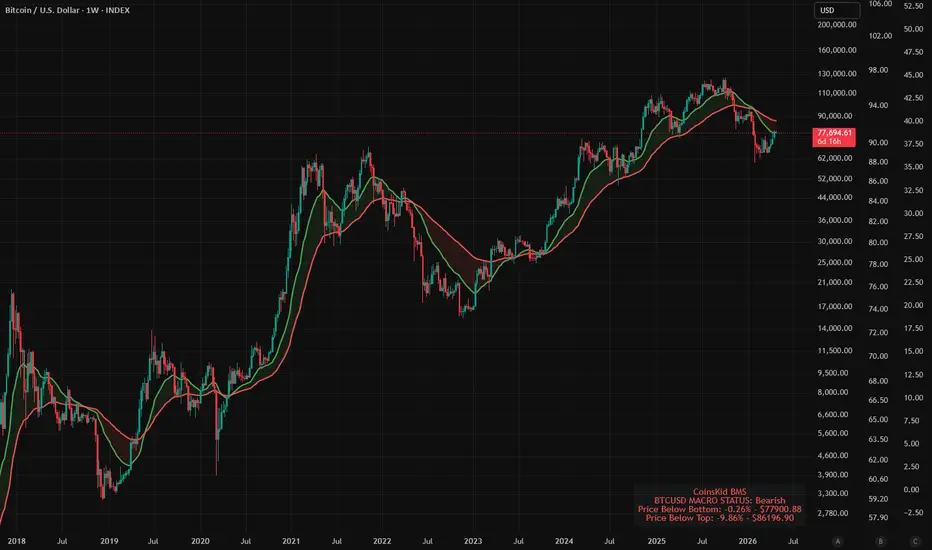
Task: Click the 57.90 value on the second scale
Action: [x=879, y=518]
